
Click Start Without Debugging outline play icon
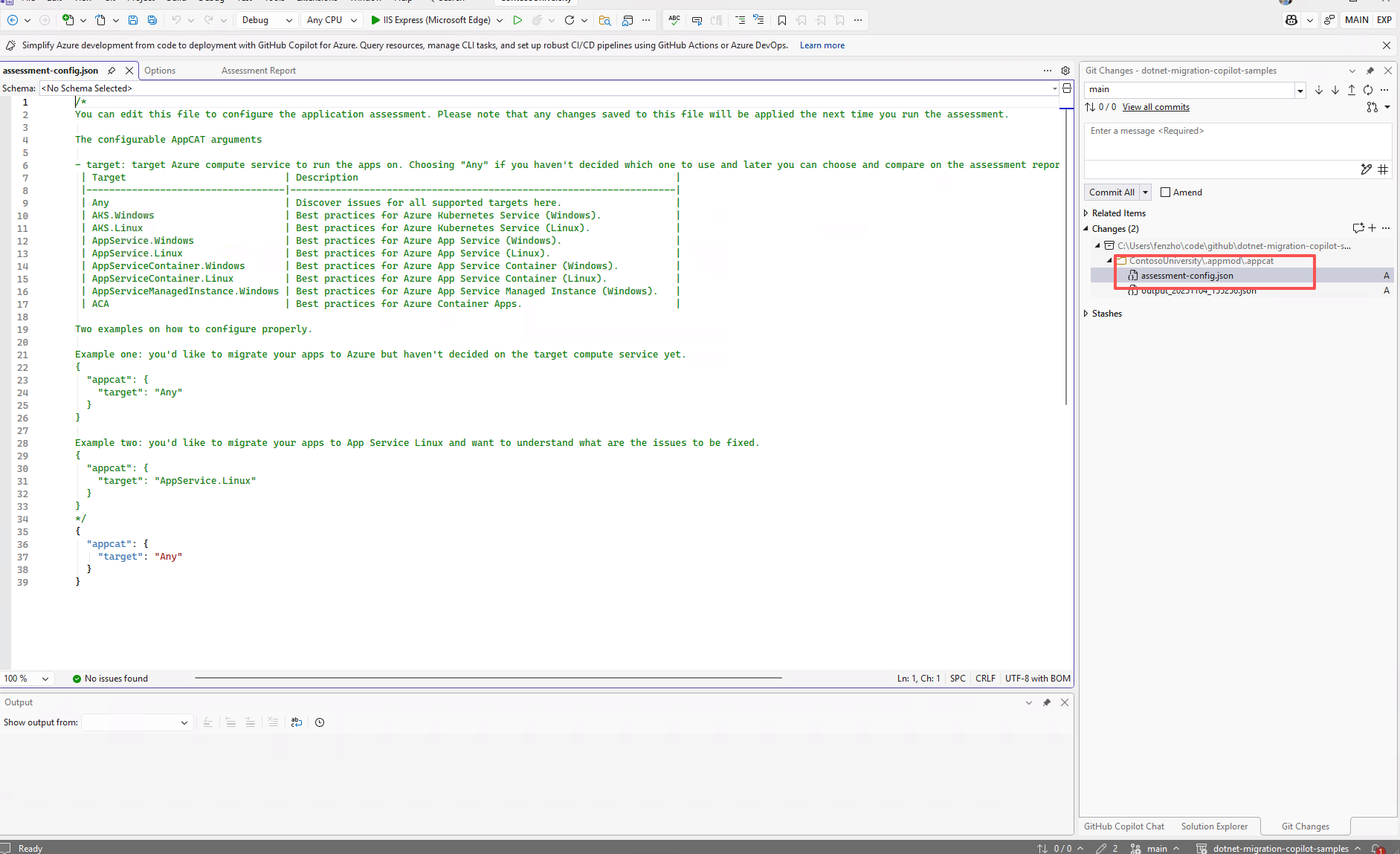click(517, 20)
